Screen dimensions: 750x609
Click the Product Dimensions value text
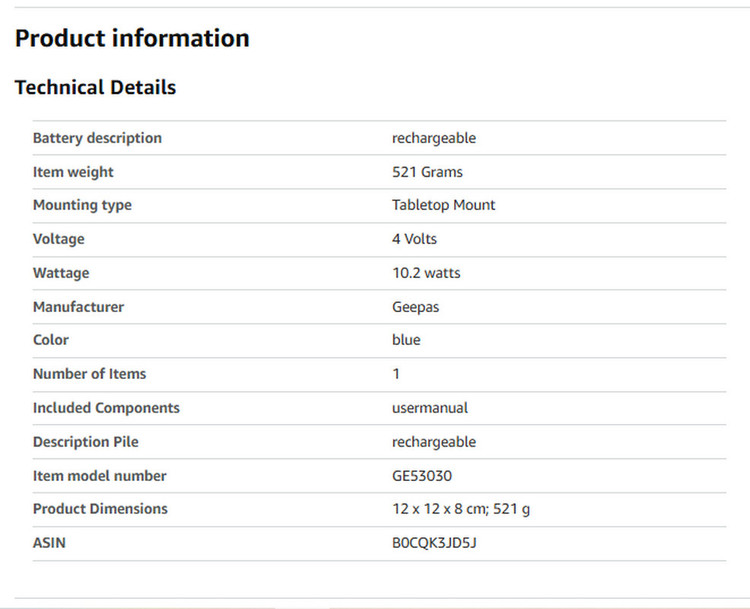pyautogui.click(x=461, y=509)
